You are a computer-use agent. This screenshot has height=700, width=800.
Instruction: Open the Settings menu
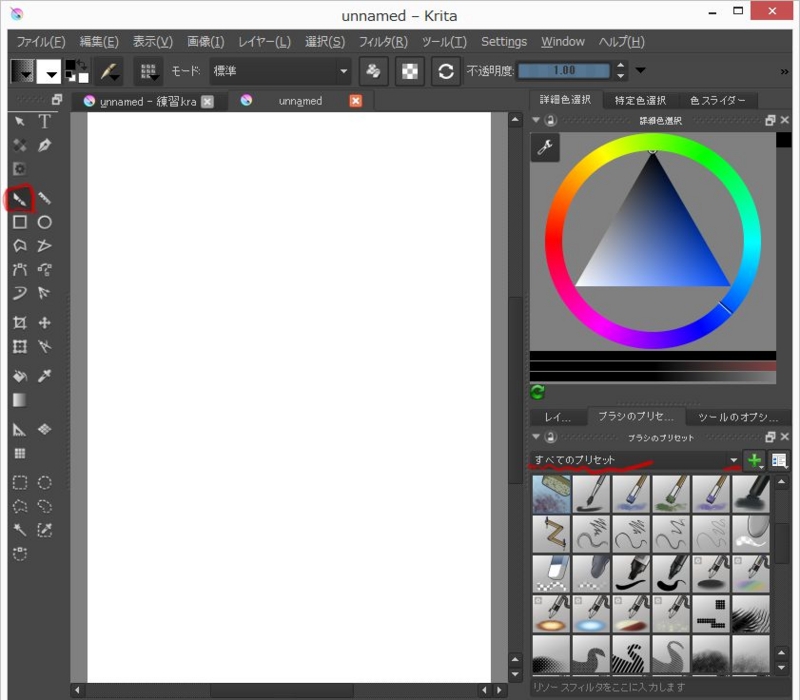[x=504, y=42]
